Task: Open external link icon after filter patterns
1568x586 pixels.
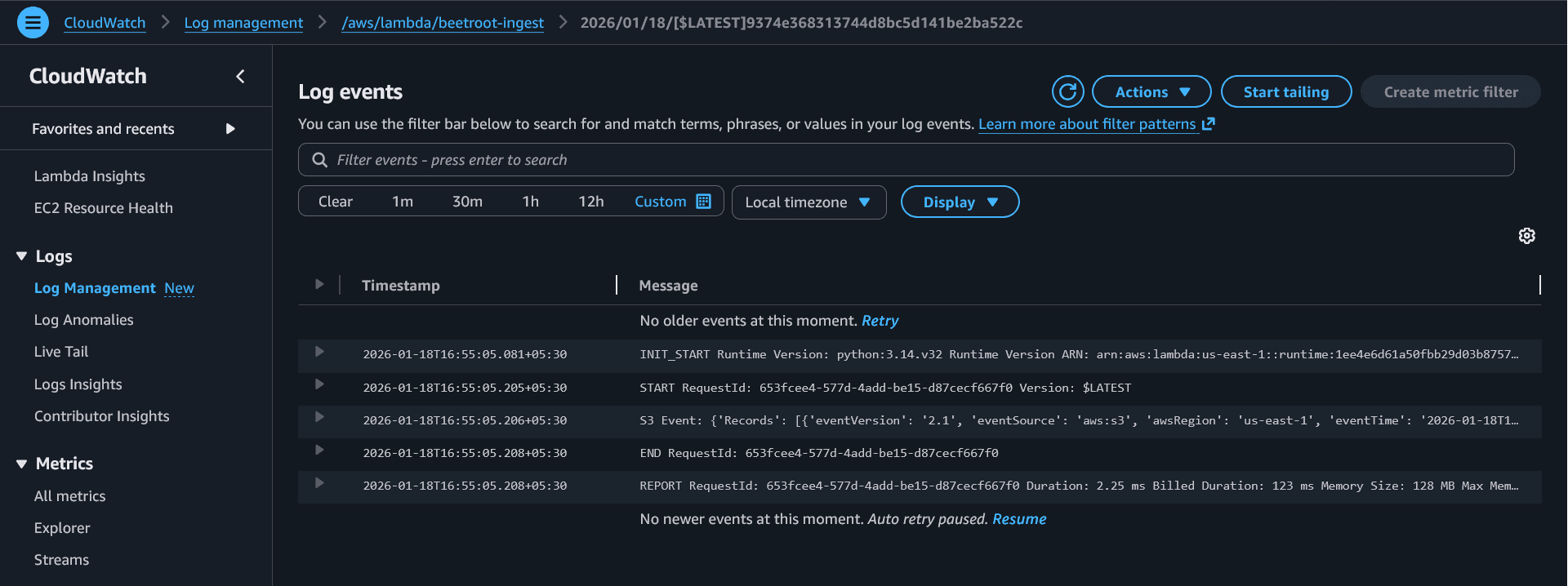Action: (1209, 124)
